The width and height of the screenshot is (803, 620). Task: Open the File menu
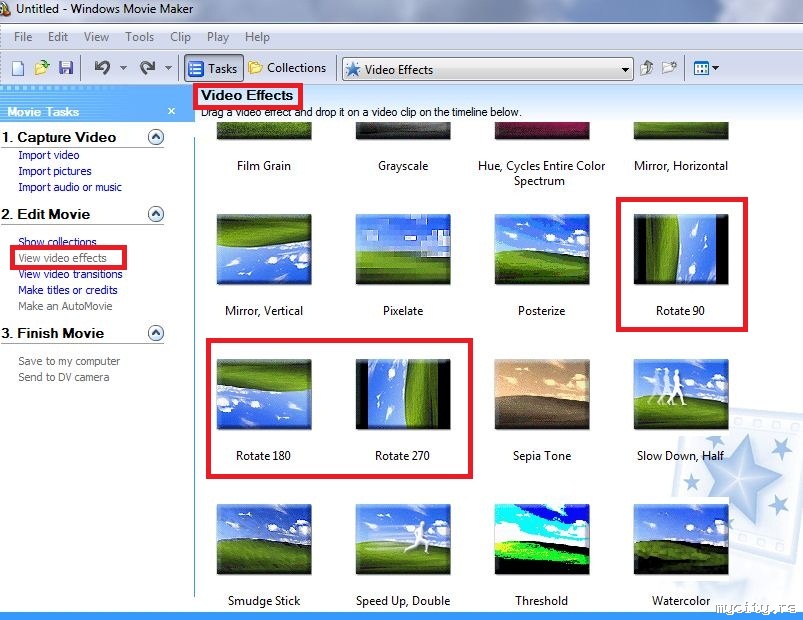point(23,37)
